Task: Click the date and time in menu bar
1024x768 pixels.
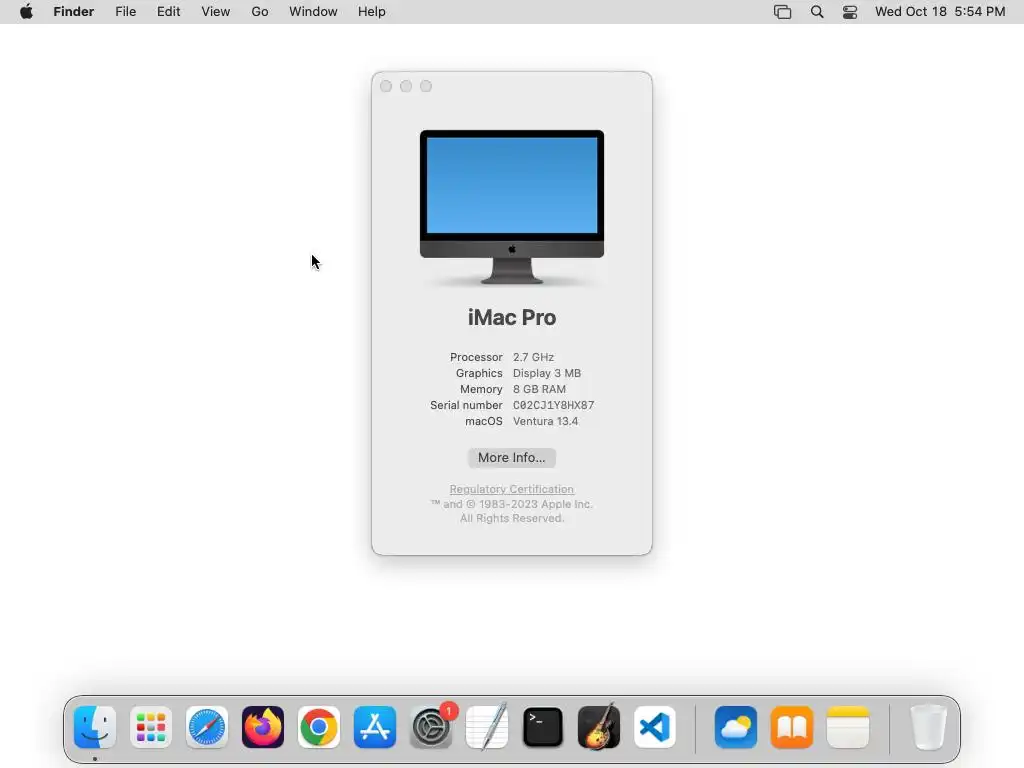Action: 940,12
